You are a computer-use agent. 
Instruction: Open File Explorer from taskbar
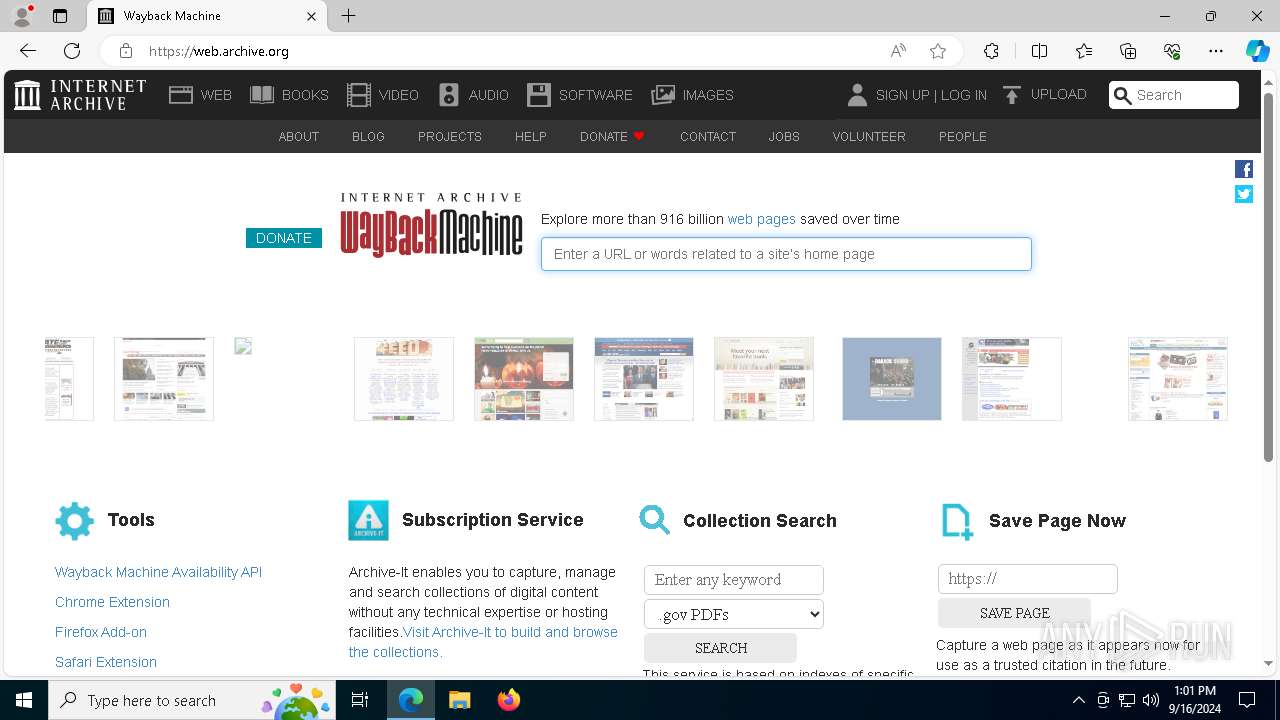point(459,700)
